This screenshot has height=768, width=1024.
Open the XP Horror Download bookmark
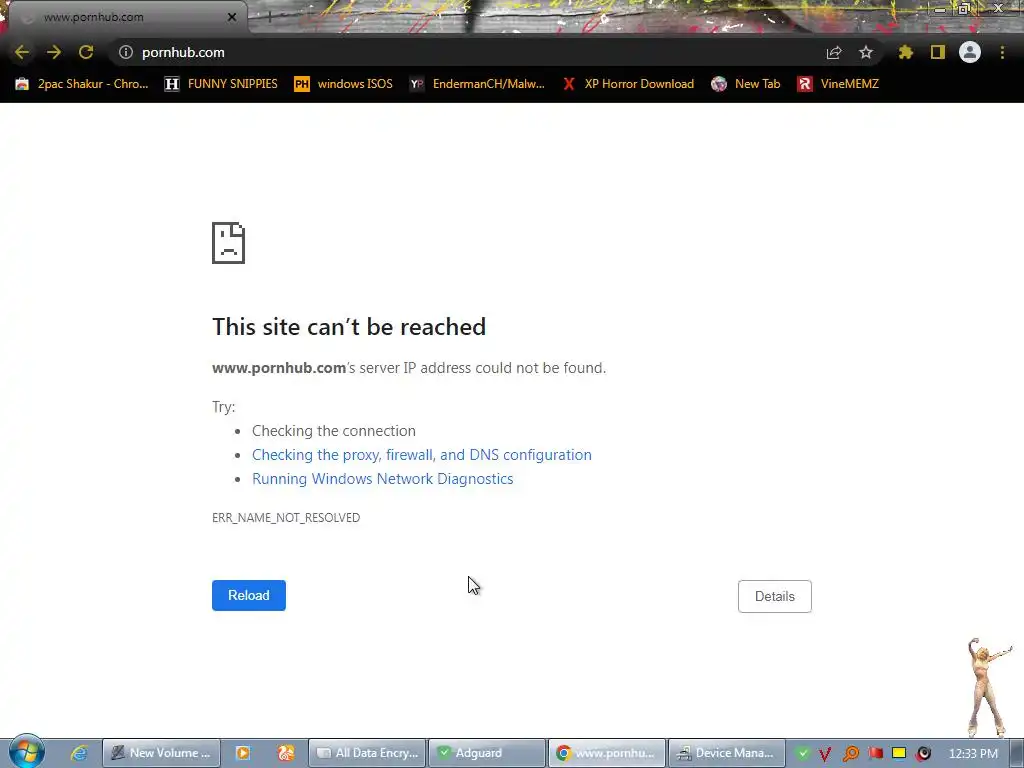[x=628, y=84]
